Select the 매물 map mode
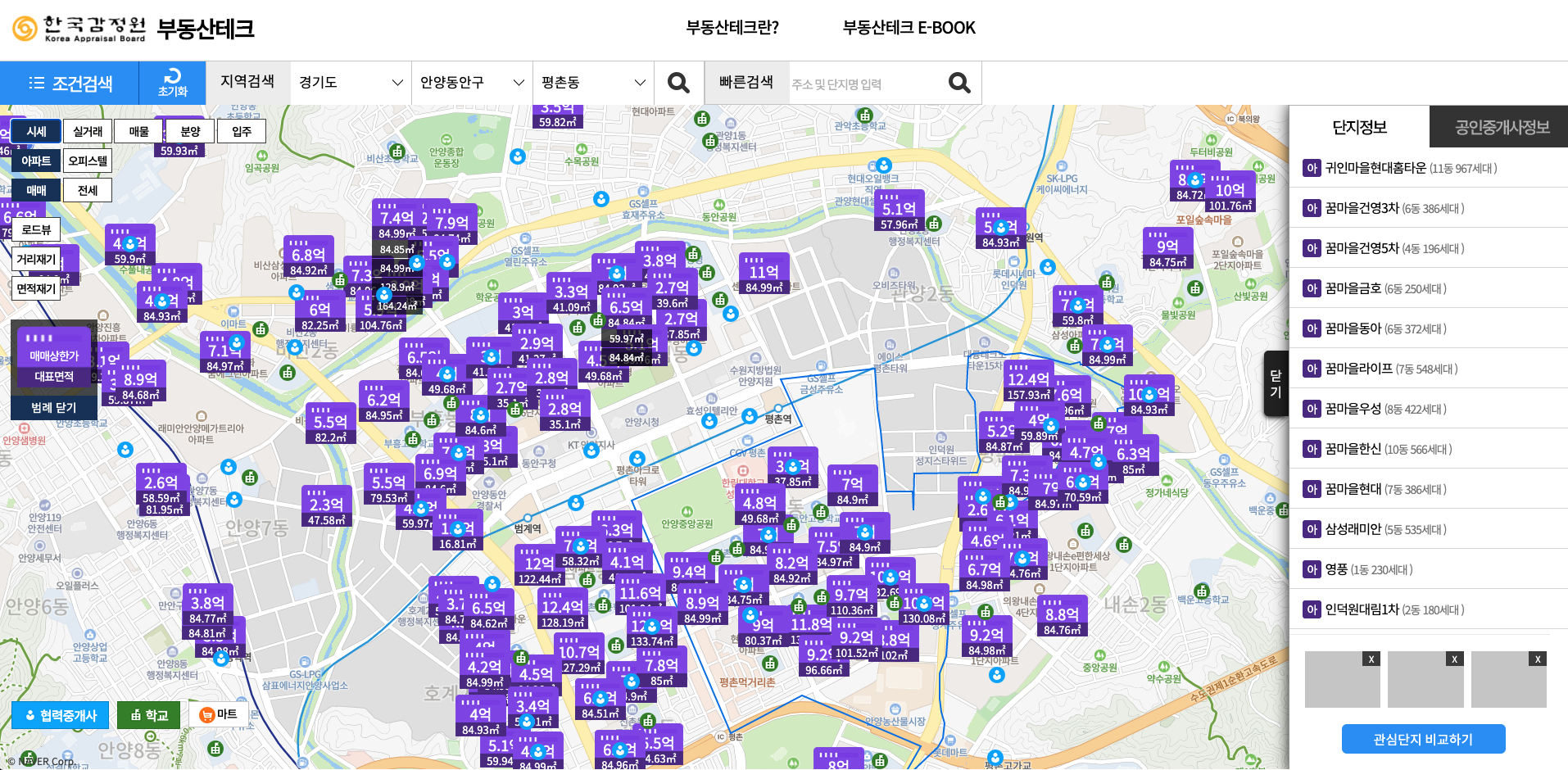 pyautogui.click(x=139, y=131)
